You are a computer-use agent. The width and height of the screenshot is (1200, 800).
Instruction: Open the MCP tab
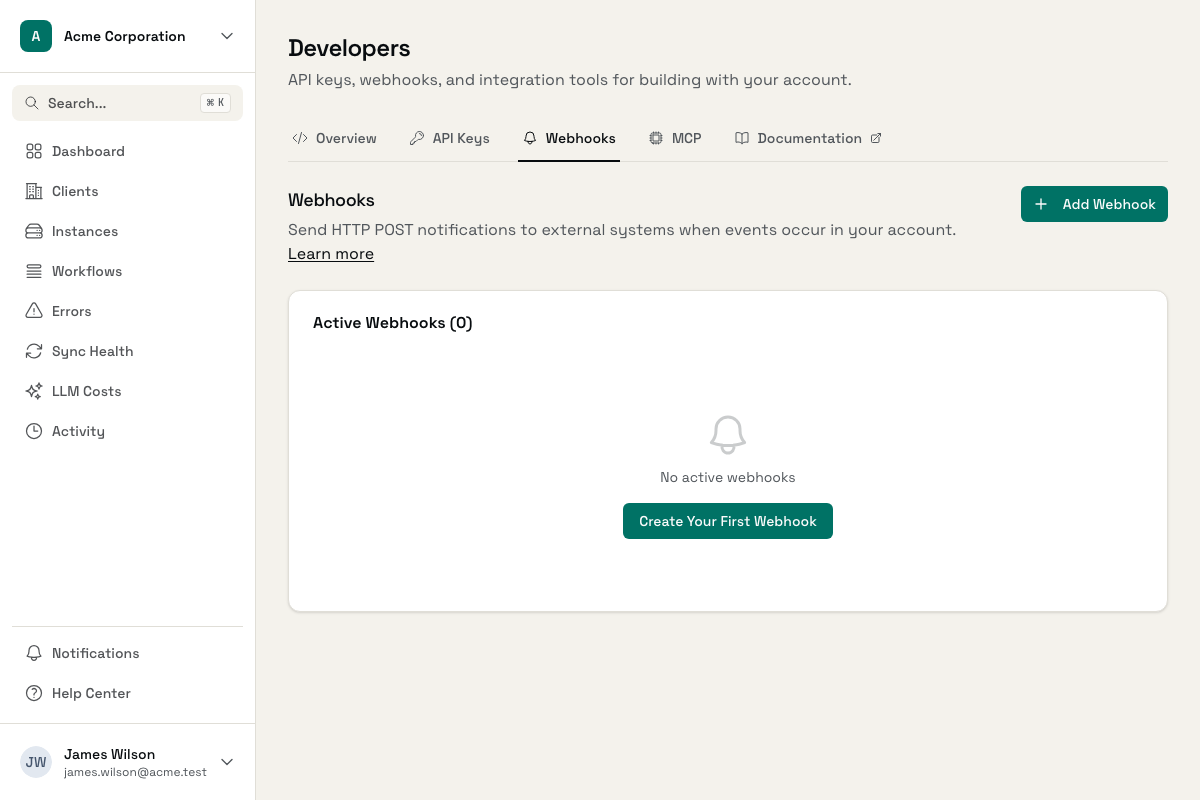click(675, 139)
